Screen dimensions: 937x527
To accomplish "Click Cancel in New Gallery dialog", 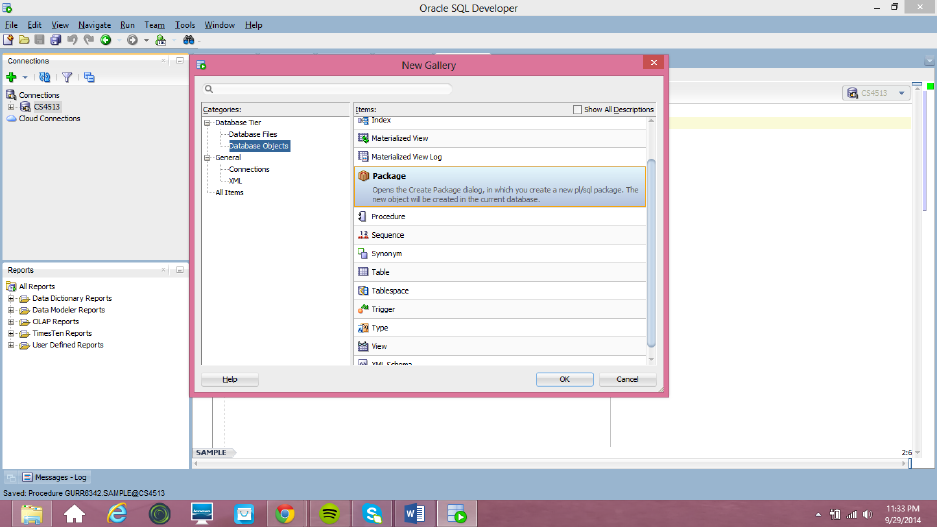I will [x=627, y=379].
